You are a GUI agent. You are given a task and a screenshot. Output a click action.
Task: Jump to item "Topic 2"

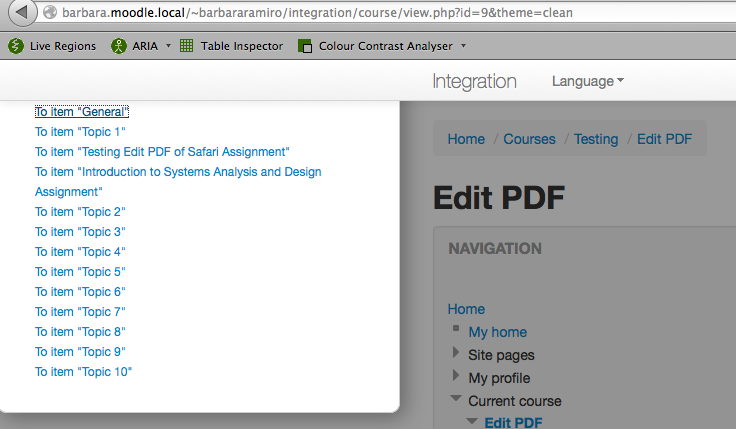tap(80, 212)
